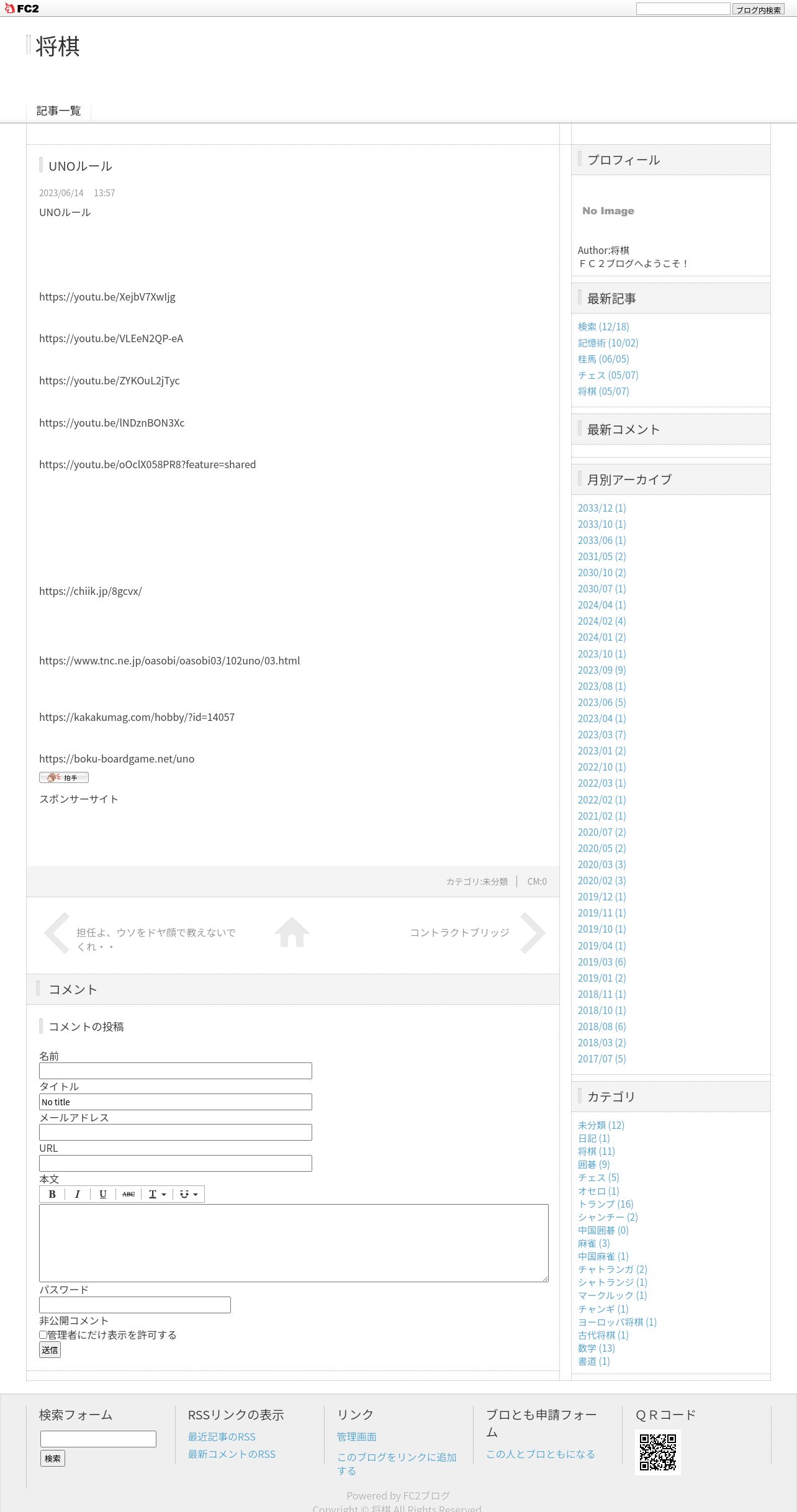This screenshot has height=1512, width=797.
Task: Click Powered by FC2ブログ footer link
Action: click(x=398, y=1496)
